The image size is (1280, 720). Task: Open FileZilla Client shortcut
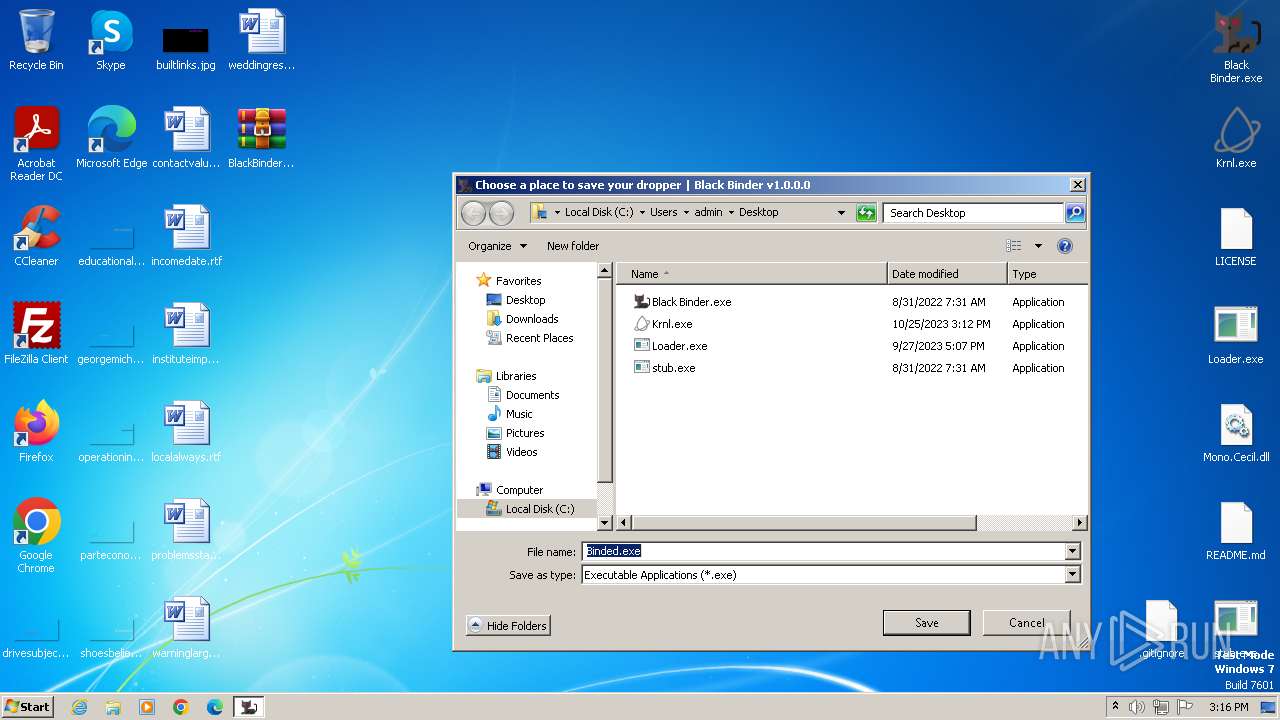tap(36, 335)
